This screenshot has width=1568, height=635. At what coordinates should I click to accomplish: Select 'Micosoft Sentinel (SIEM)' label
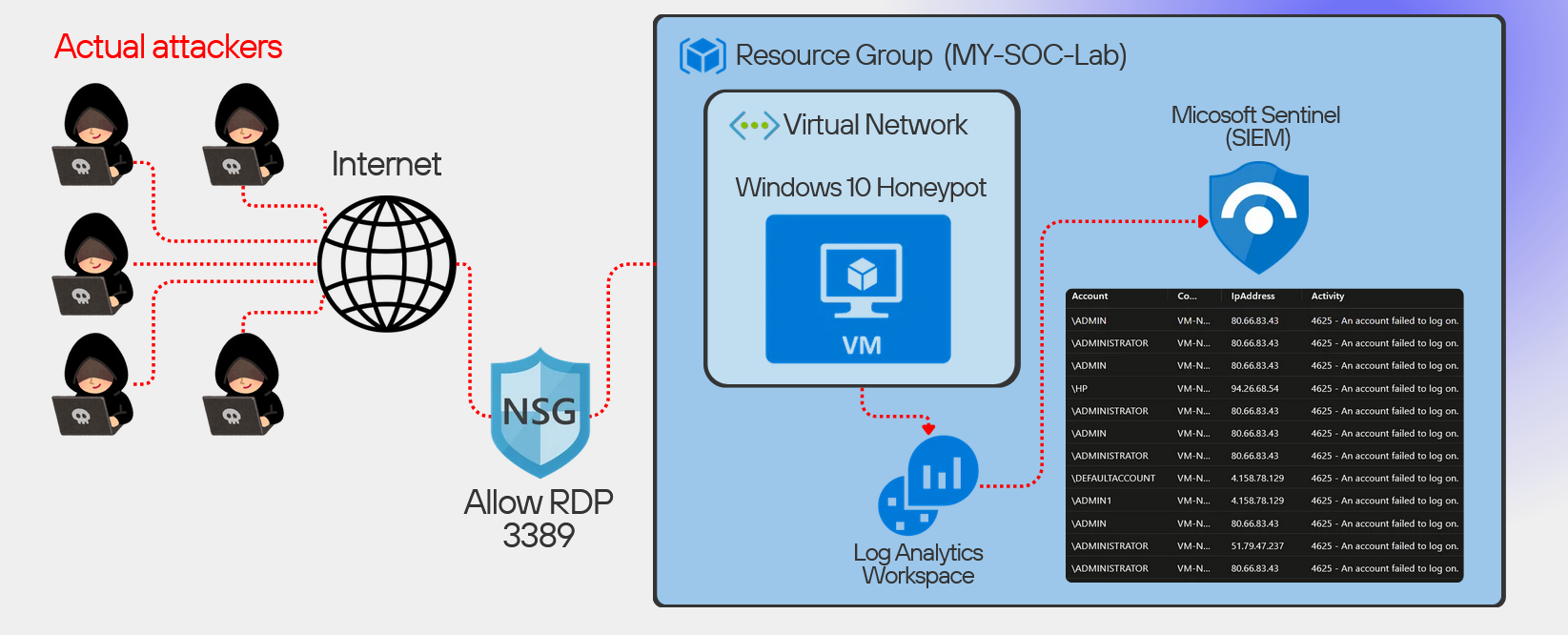click(1256, 127)
